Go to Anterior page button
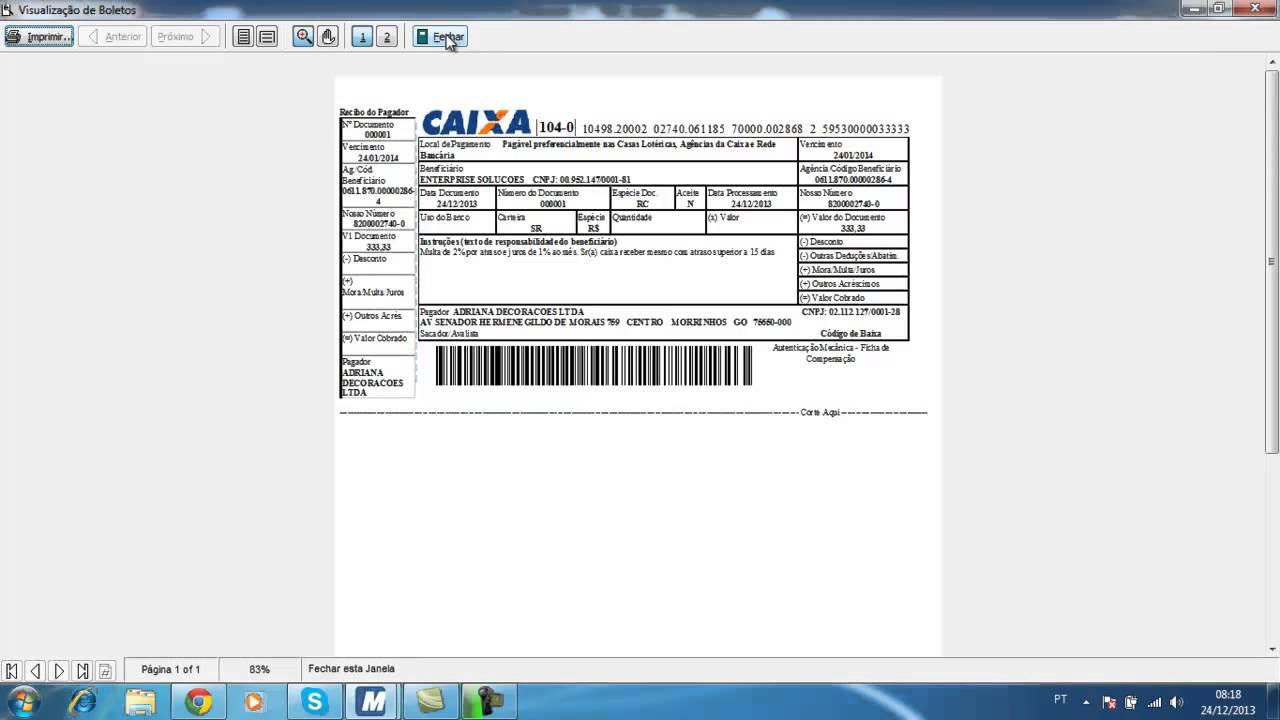 click(111, 37)
